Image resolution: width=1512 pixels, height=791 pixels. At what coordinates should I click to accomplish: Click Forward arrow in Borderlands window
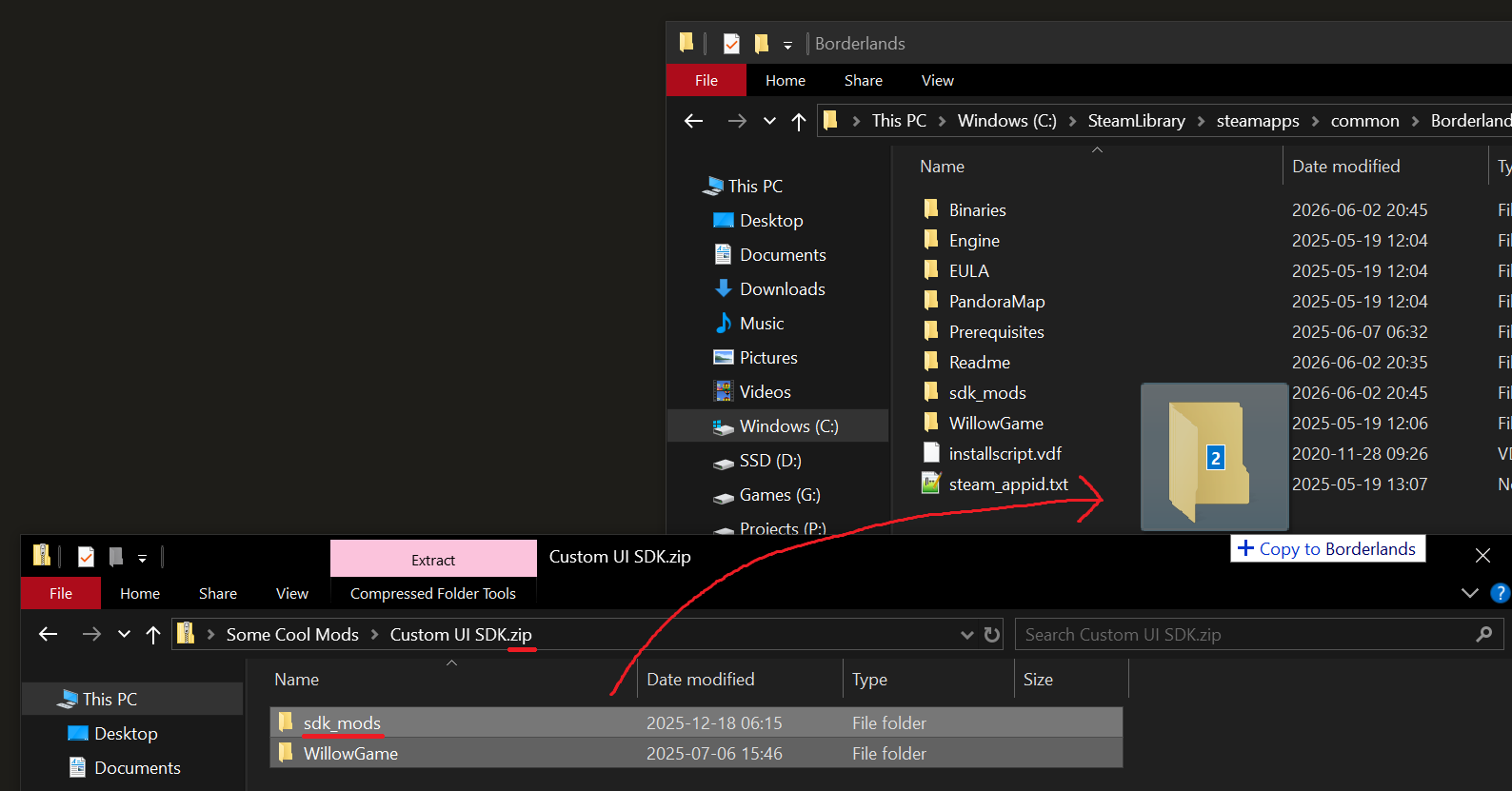(737, 121)
